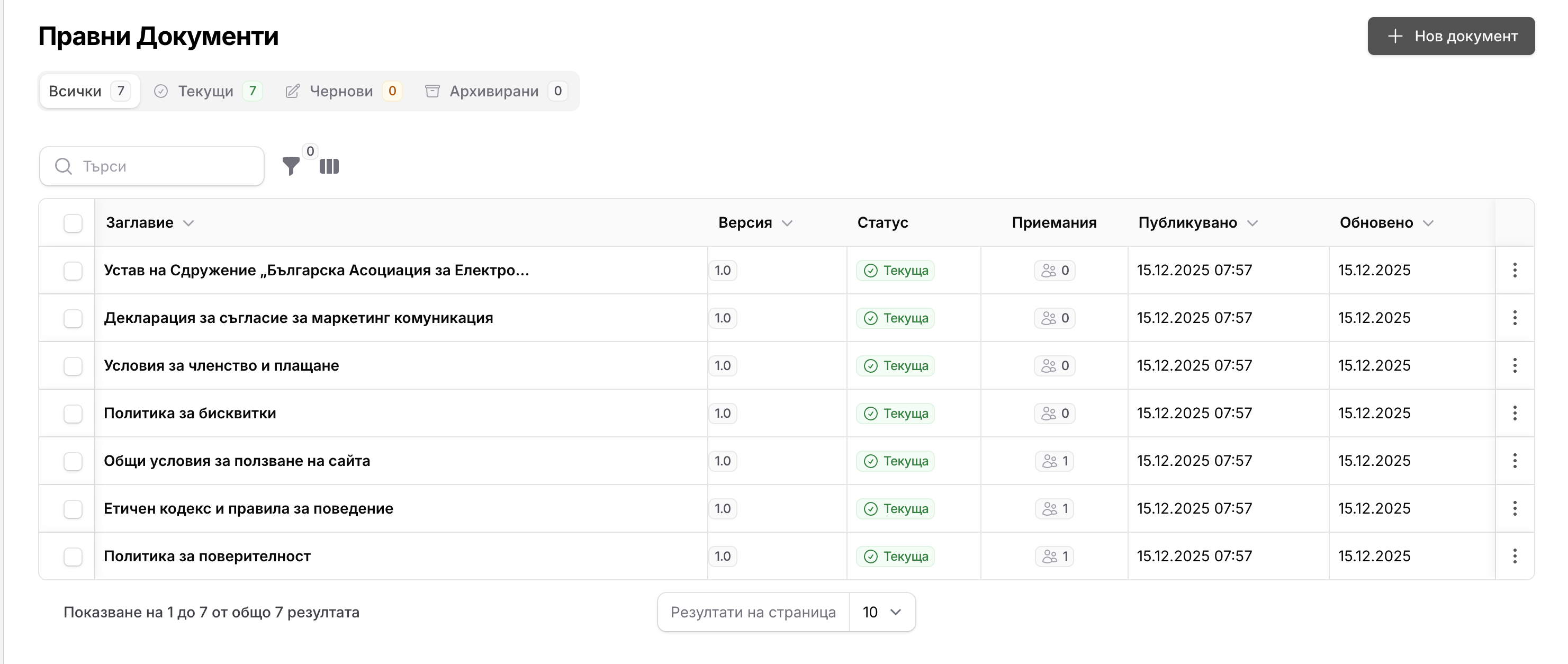This screenshot has height=664, width=1568.
Task: Expand the results per page dropdown
Action: (x=881, y=612)
